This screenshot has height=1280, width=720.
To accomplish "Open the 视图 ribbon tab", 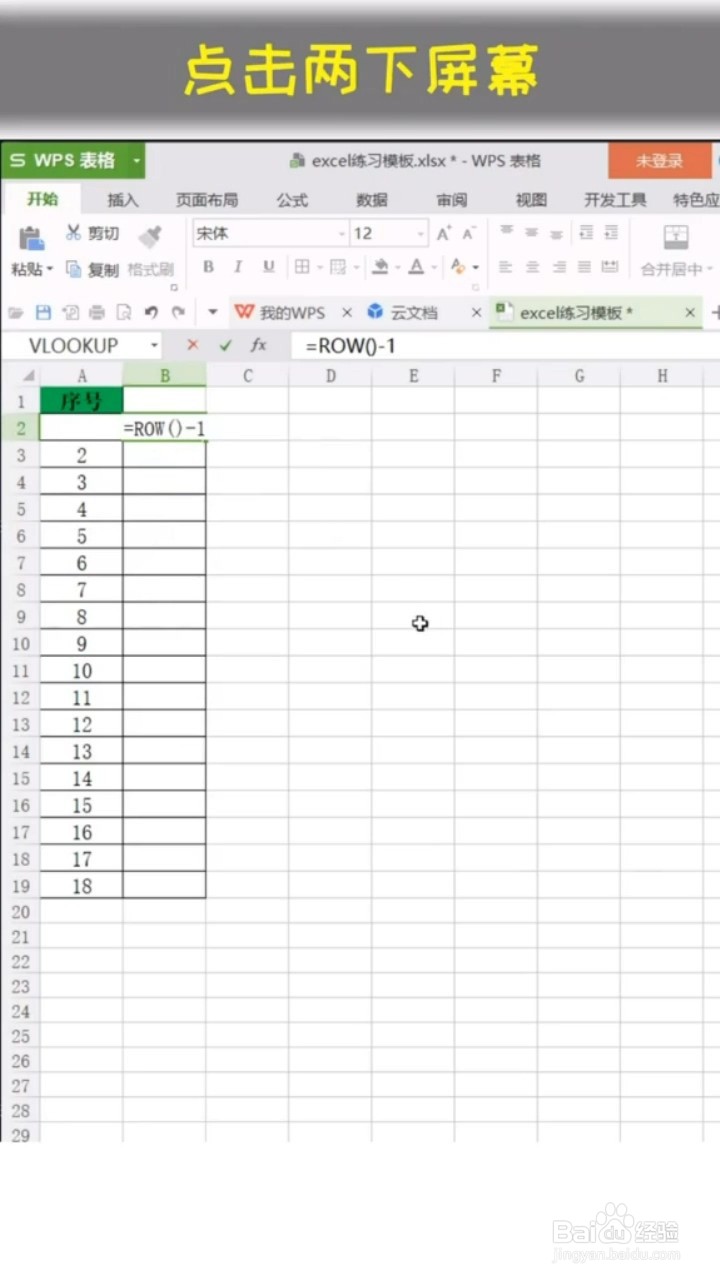I will point(531,199).
